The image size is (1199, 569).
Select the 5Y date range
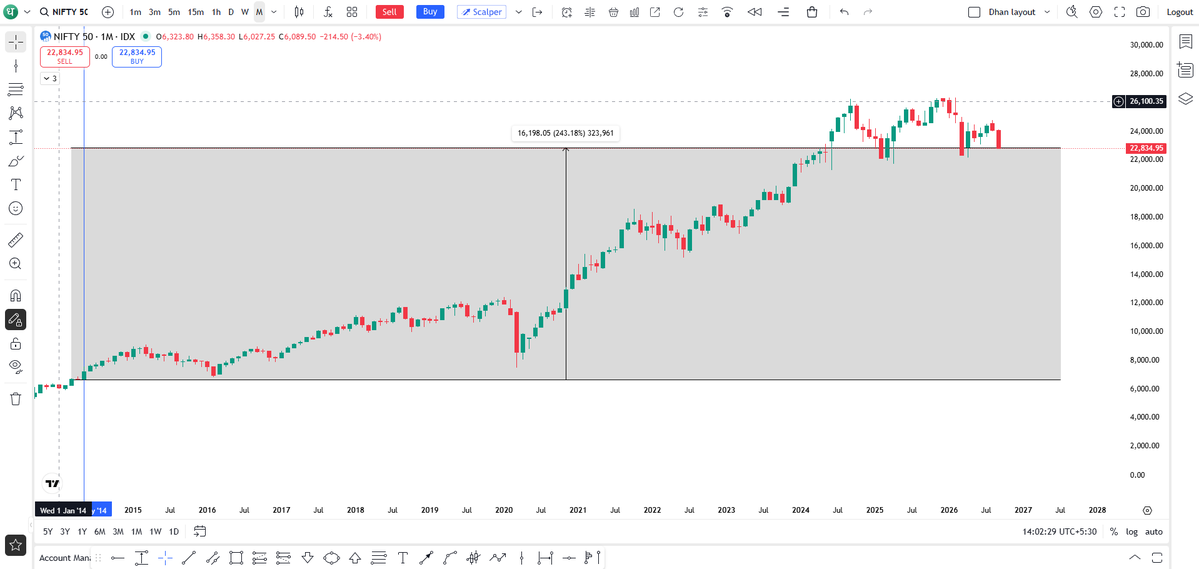(x=47, y=532)
